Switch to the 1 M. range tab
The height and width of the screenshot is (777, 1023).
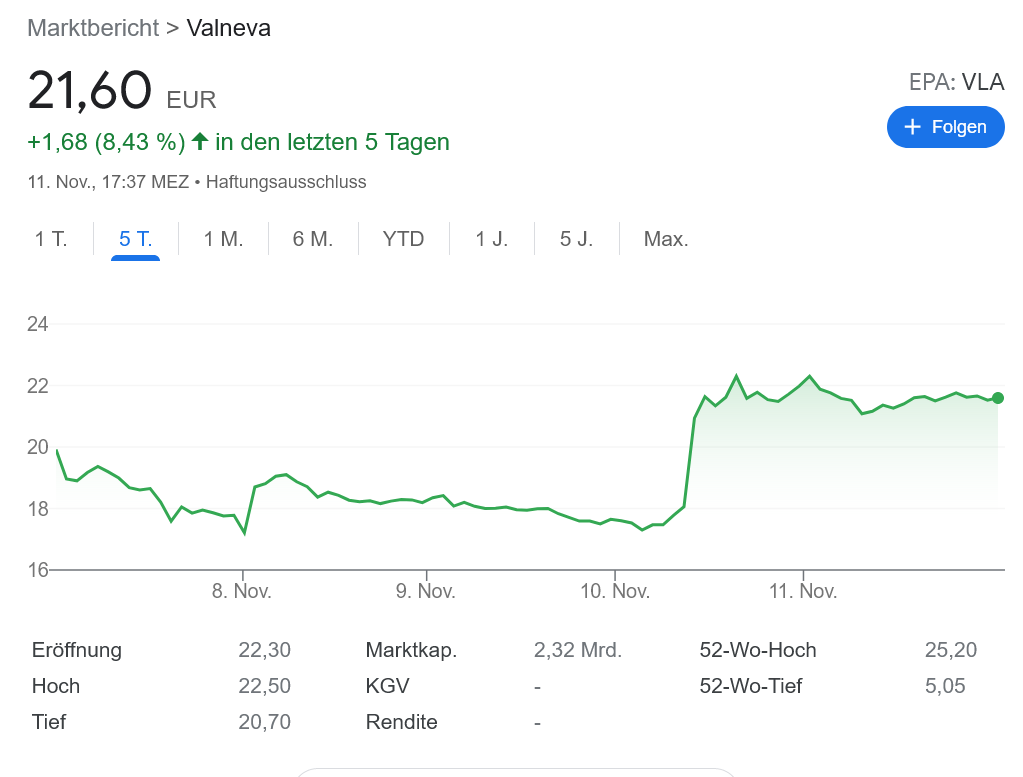[223, 239]
